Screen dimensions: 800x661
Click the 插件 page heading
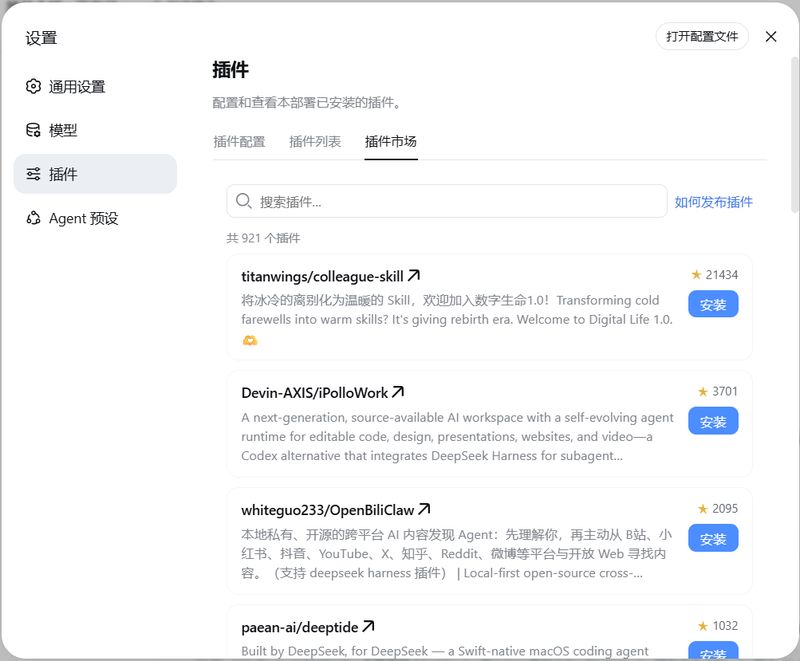[x=231, y=69]
